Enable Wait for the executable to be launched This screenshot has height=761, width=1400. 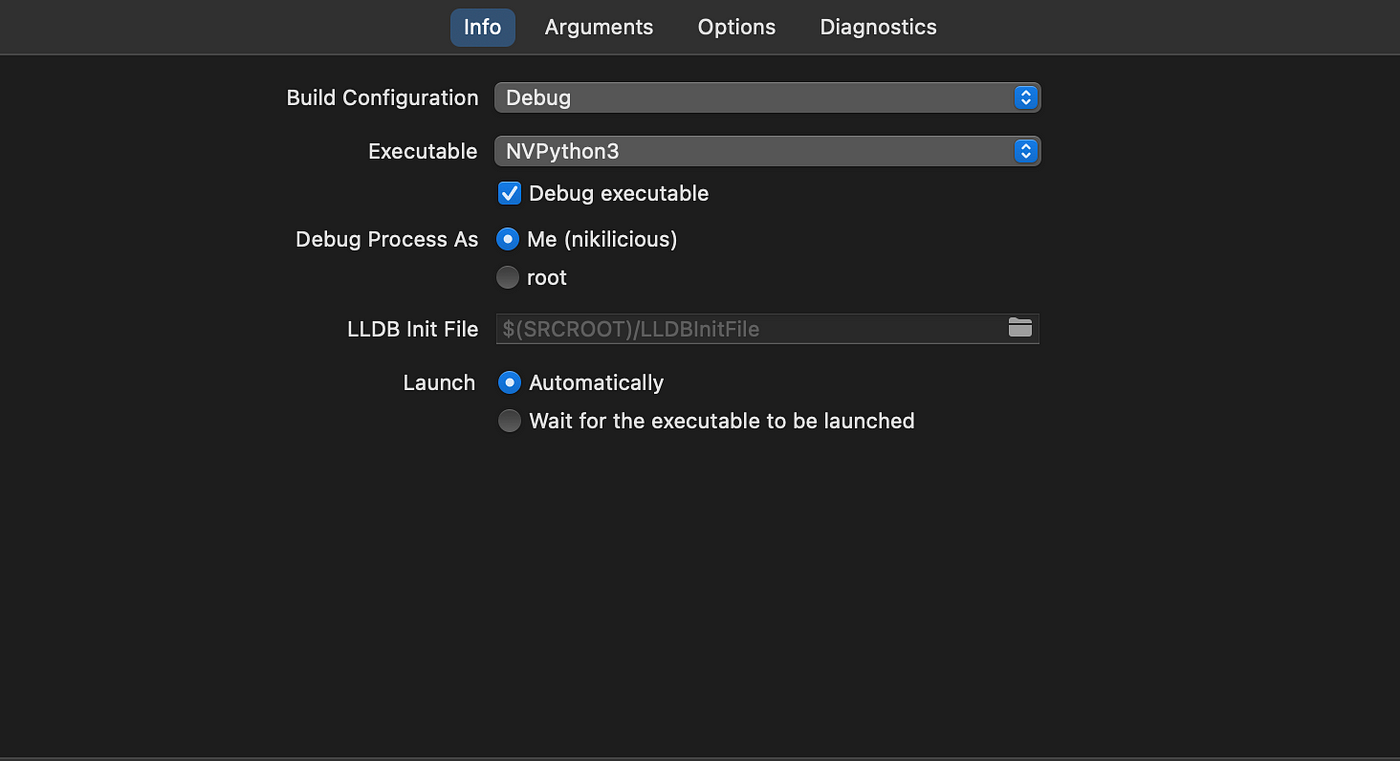tap(510, 421)
